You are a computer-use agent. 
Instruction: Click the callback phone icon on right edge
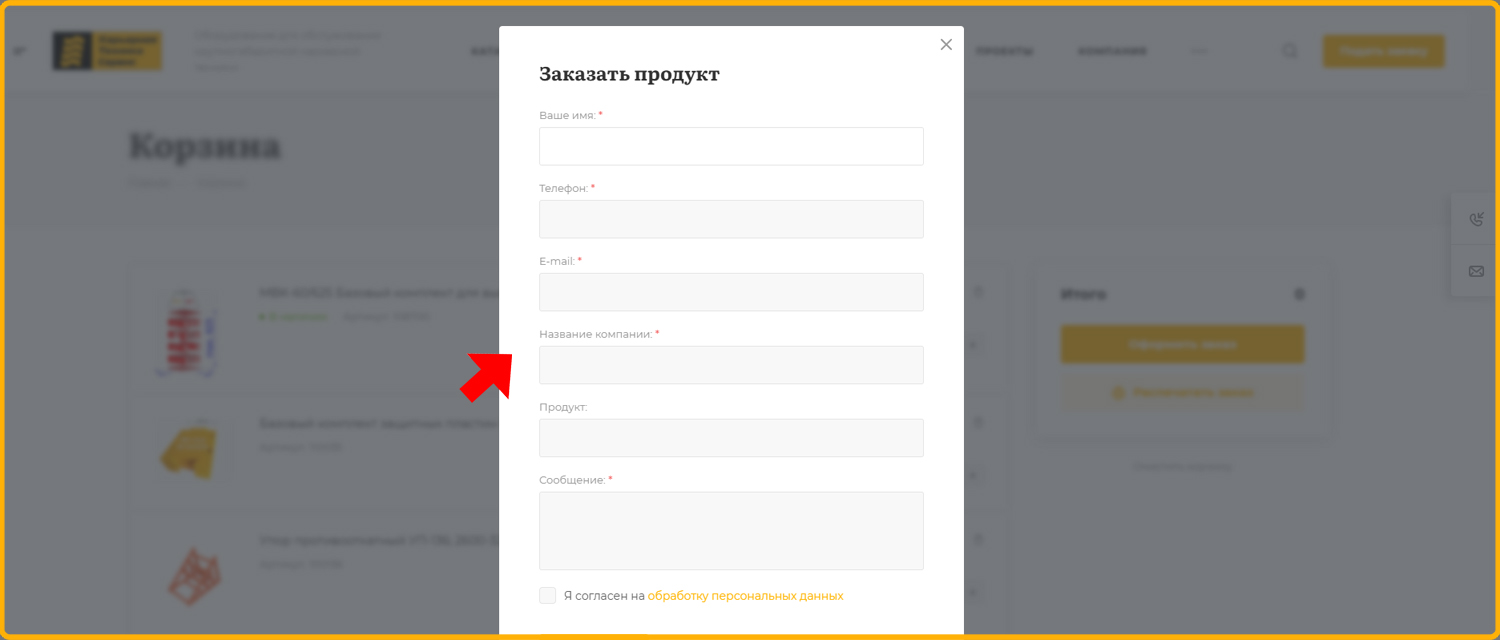pos(1476,220)
